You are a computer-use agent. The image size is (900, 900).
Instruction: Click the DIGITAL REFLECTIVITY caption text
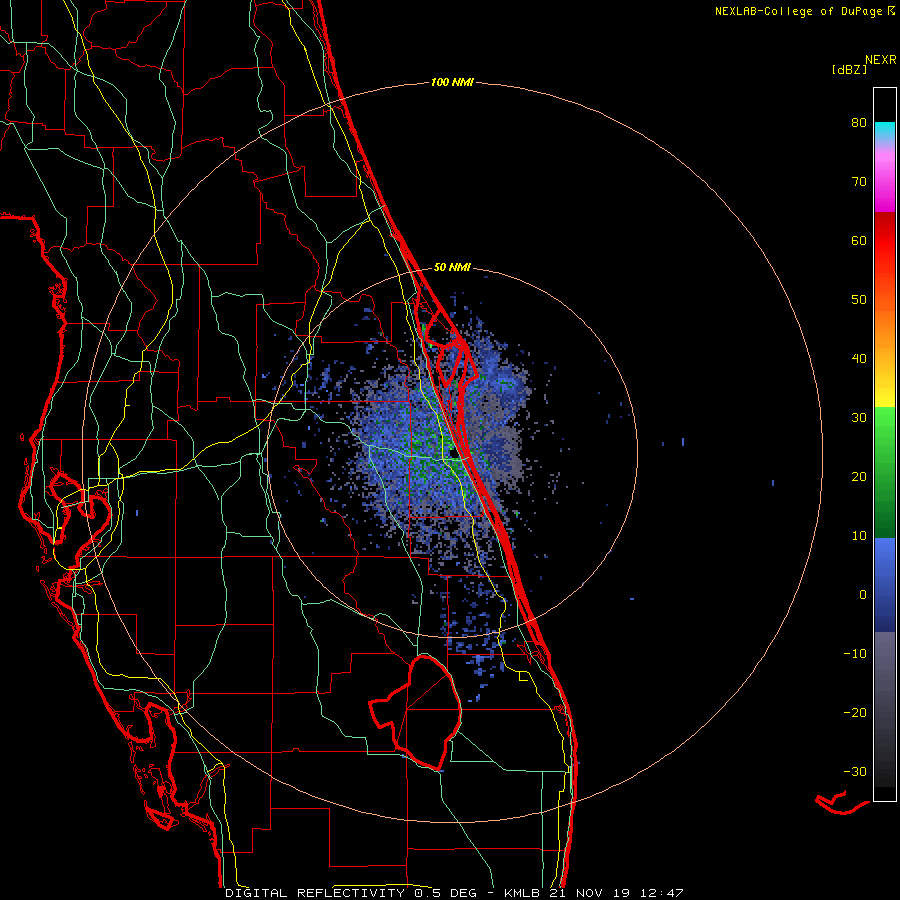(314, 893)
